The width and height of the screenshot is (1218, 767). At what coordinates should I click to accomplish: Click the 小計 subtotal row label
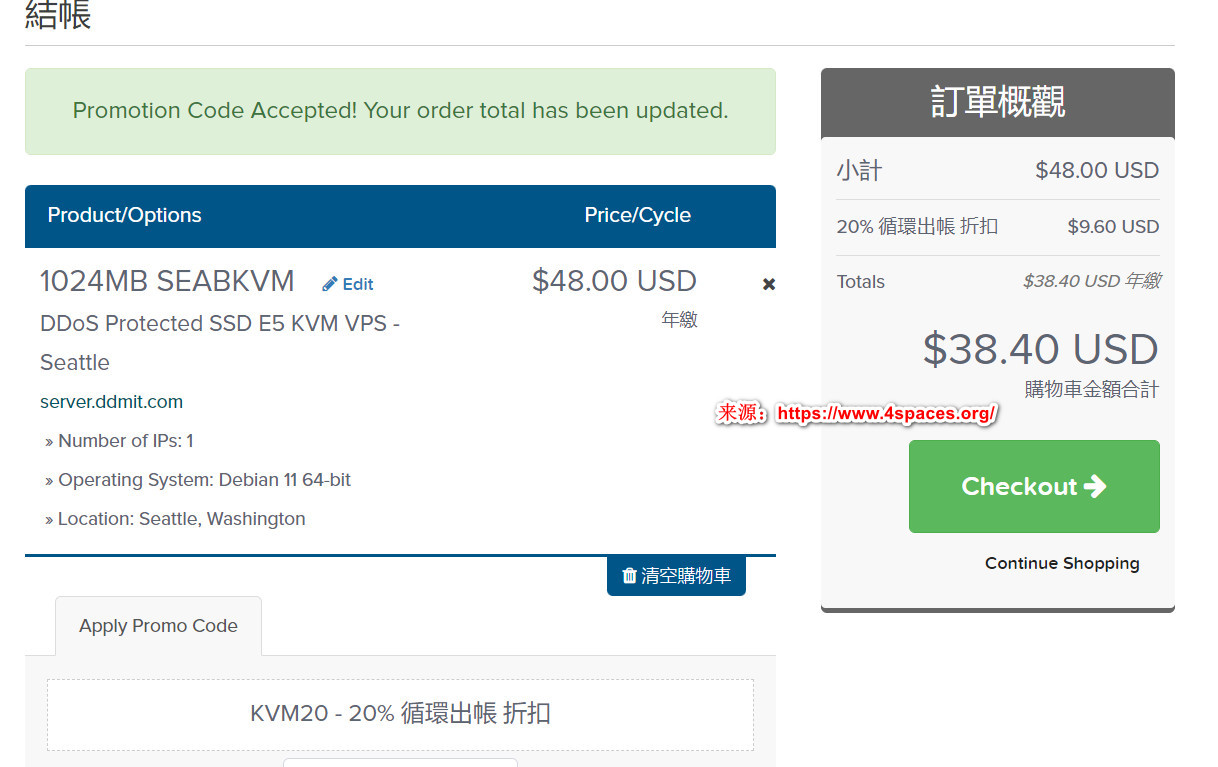859,170
